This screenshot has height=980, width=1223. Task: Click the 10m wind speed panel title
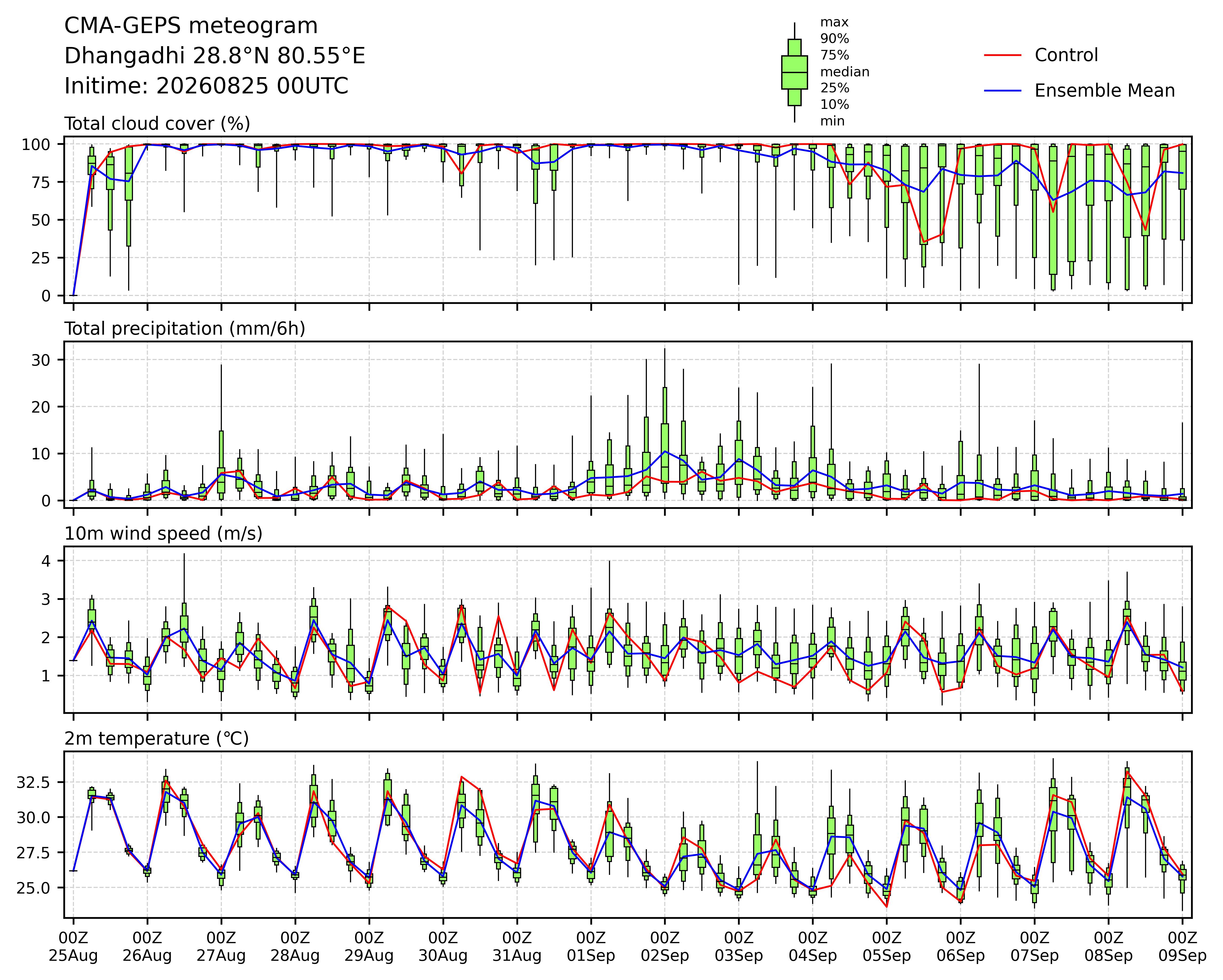[x=163, y=534]
